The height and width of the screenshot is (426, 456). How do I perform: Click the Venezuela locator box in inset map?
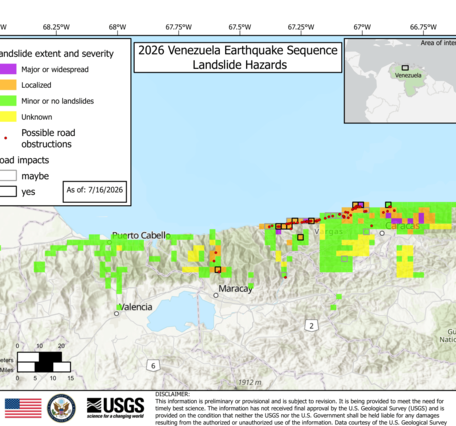coord(405,68)
